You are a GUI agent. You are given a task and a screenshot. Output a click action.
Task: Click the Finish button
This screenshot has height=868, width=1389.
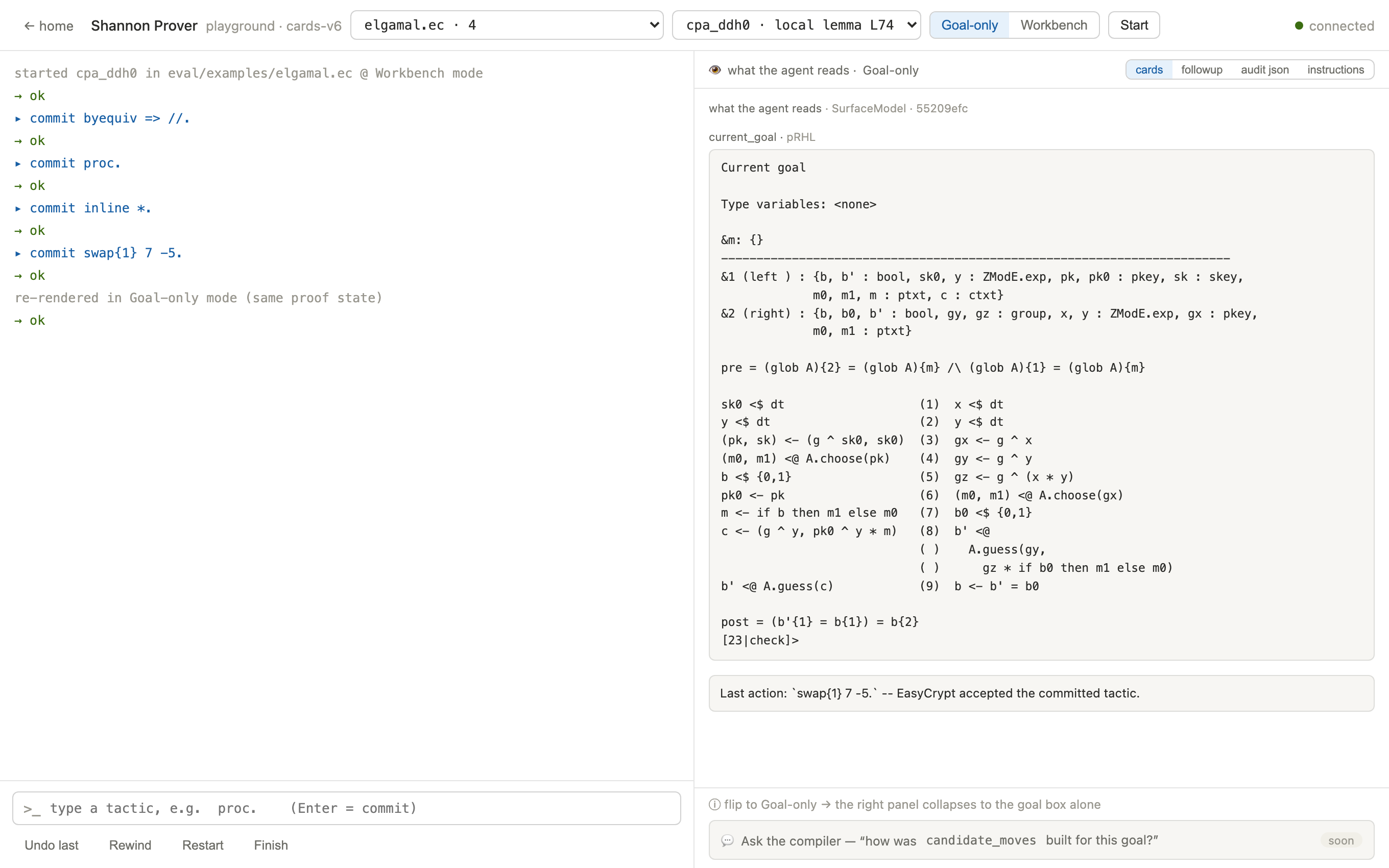[271, 845]
